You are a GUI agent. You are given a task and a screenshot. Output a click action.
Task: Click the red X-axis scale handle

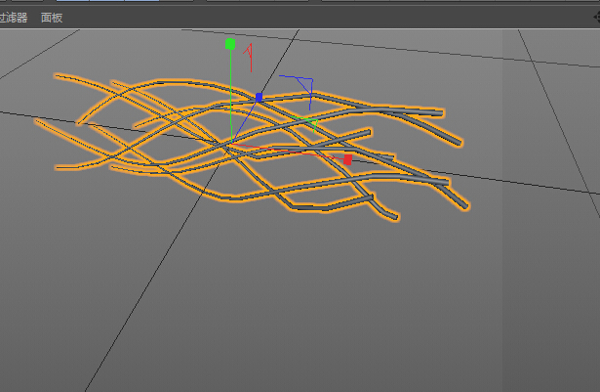(347, 160)
